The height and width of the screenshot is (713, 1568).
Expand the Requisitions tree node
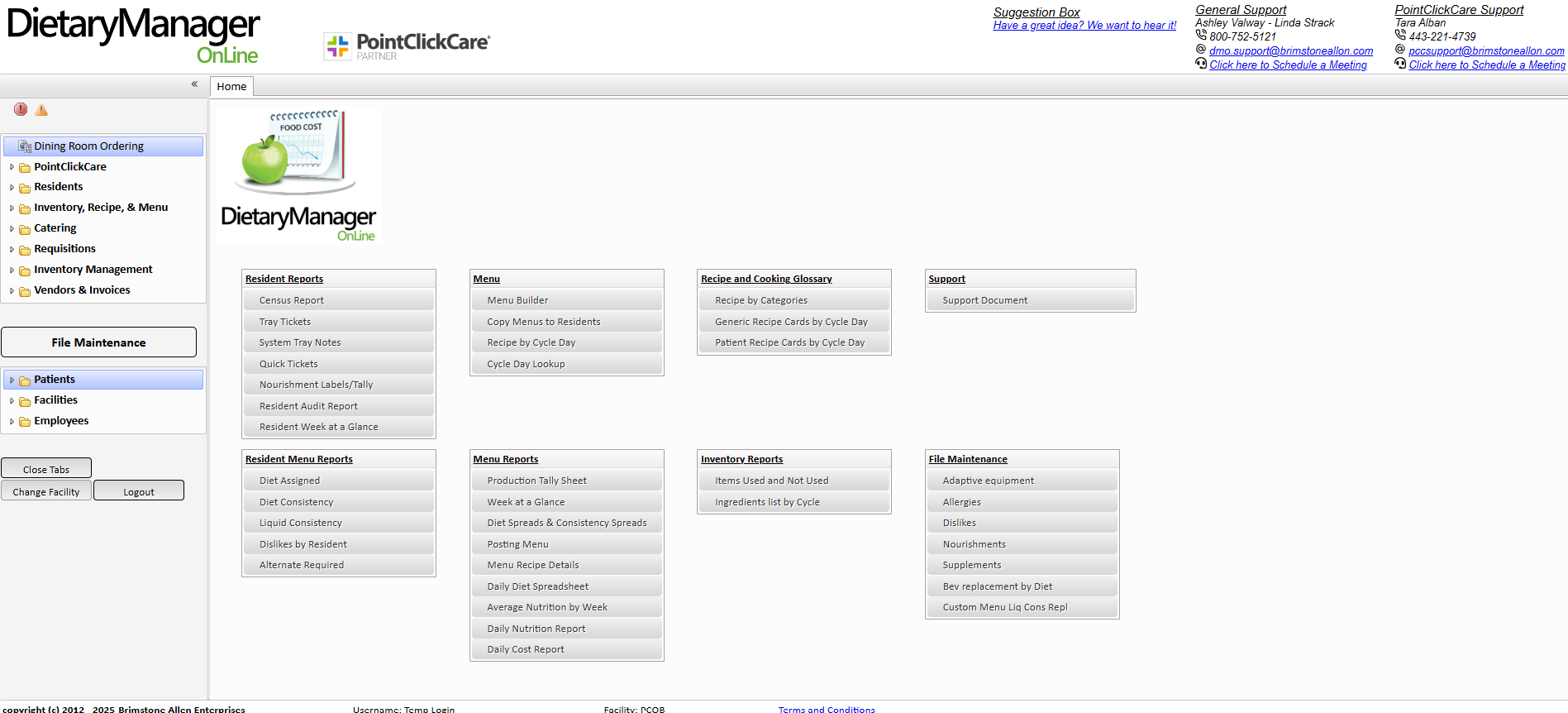point(12,250)
